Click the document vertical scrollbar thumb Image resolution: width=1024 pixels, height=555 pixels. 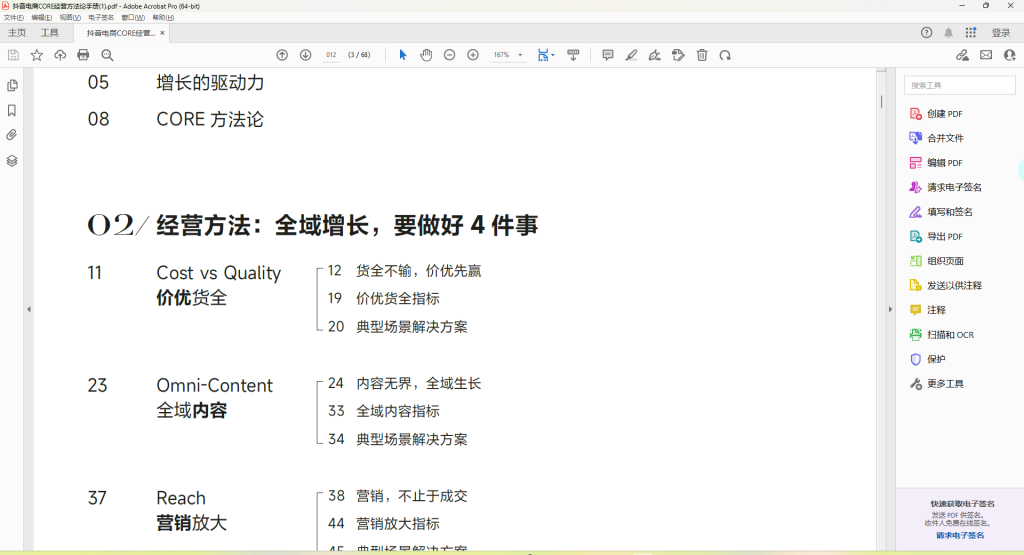881,102
